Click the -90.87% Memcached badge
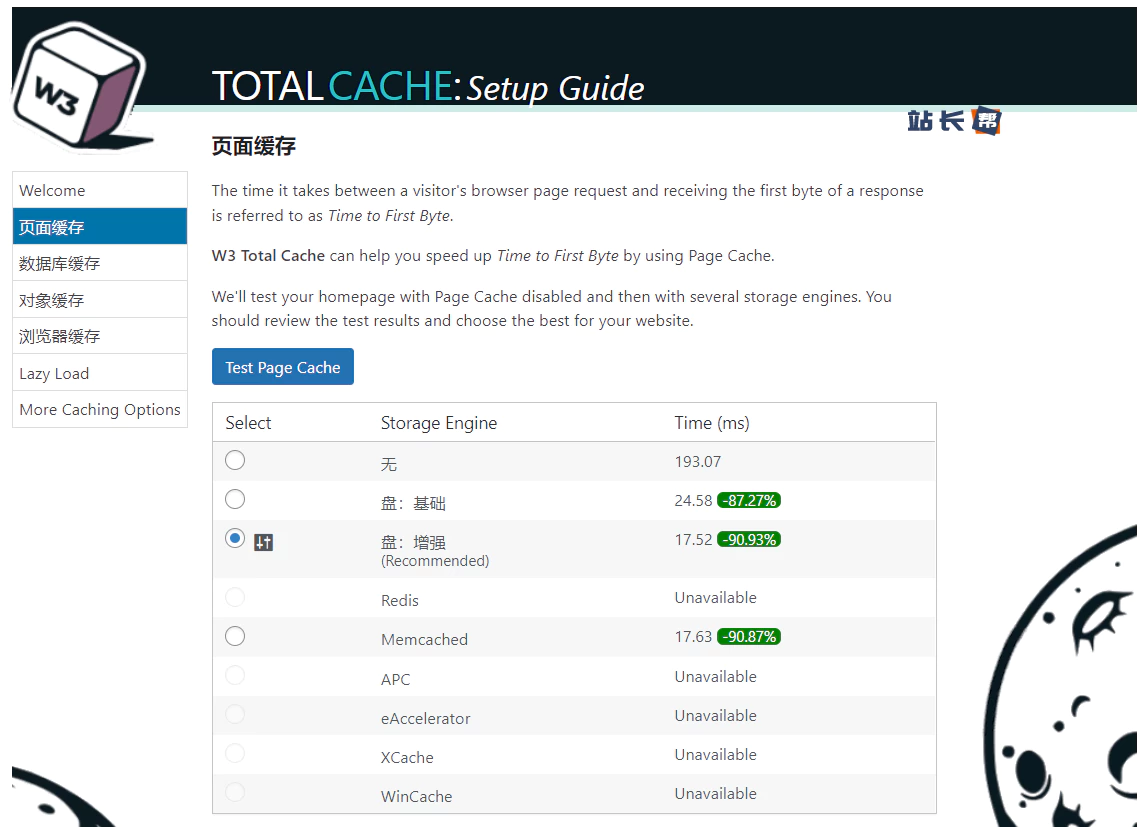 [748, 636]
